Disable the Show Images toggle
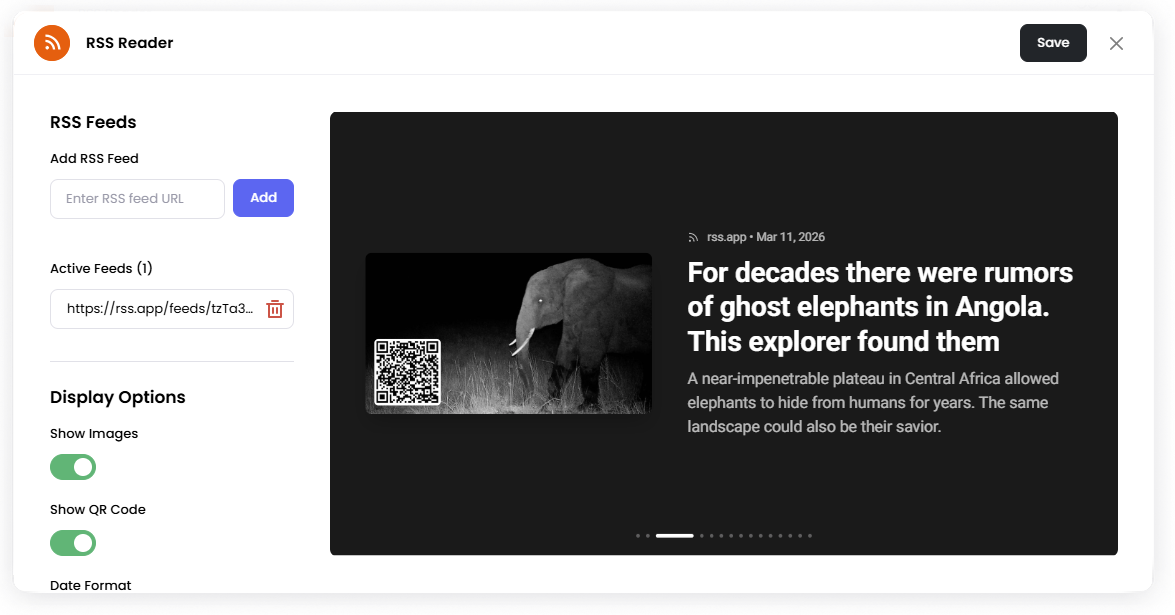The height and width of the screenshot is (615, 1175). click(73, 467)
